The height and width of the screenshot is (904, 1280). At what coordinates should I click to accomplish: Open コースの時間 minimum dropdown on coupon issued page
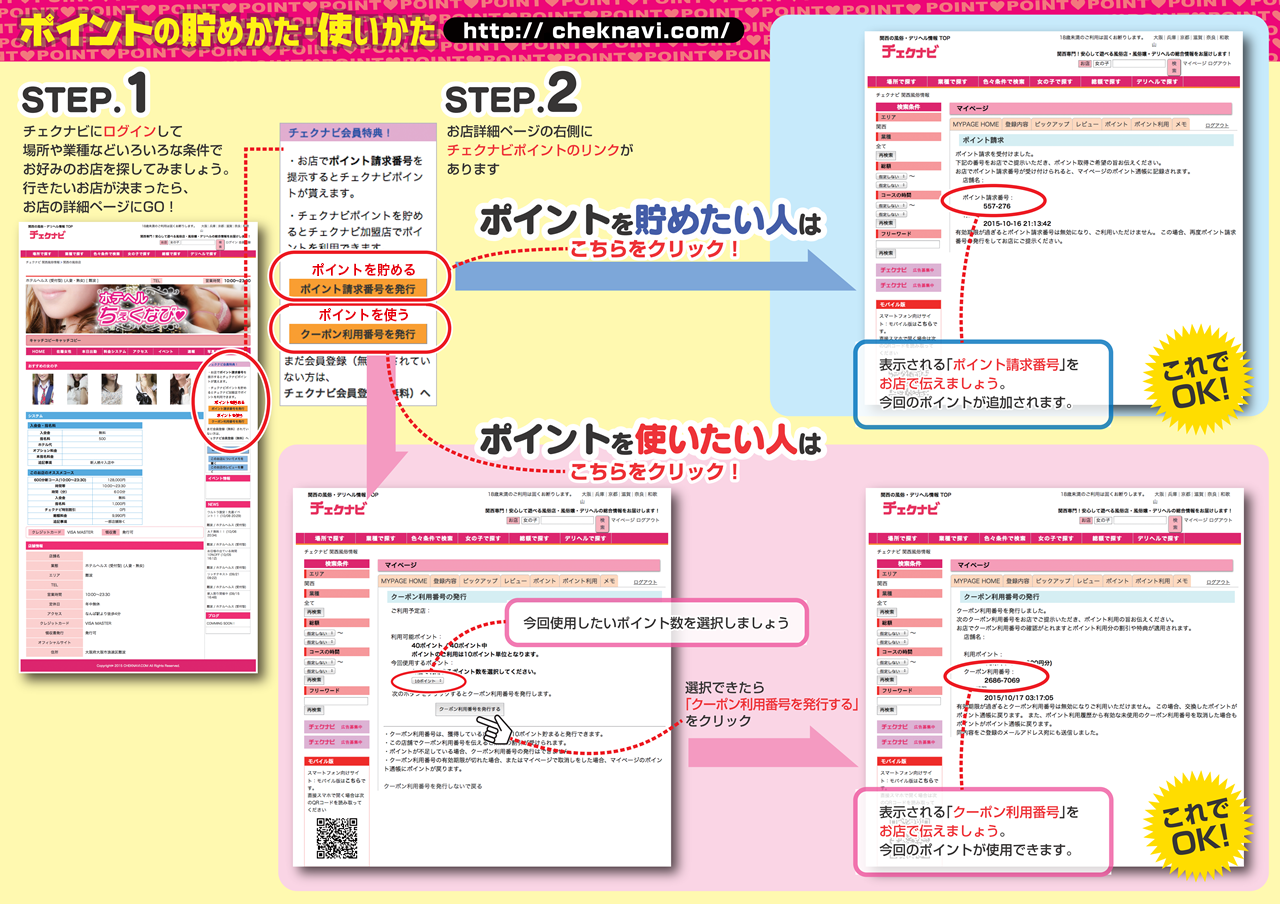893,662
